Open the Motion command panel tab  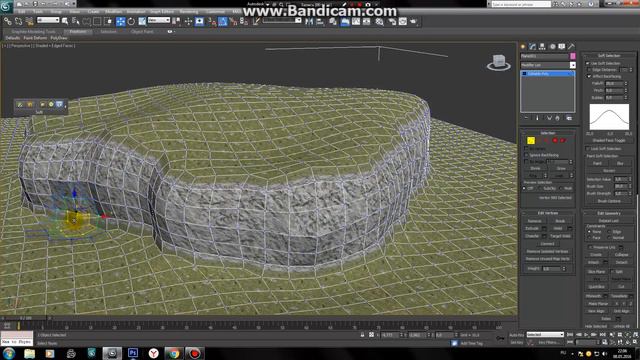pyautogui.click(x=552, y=47)
